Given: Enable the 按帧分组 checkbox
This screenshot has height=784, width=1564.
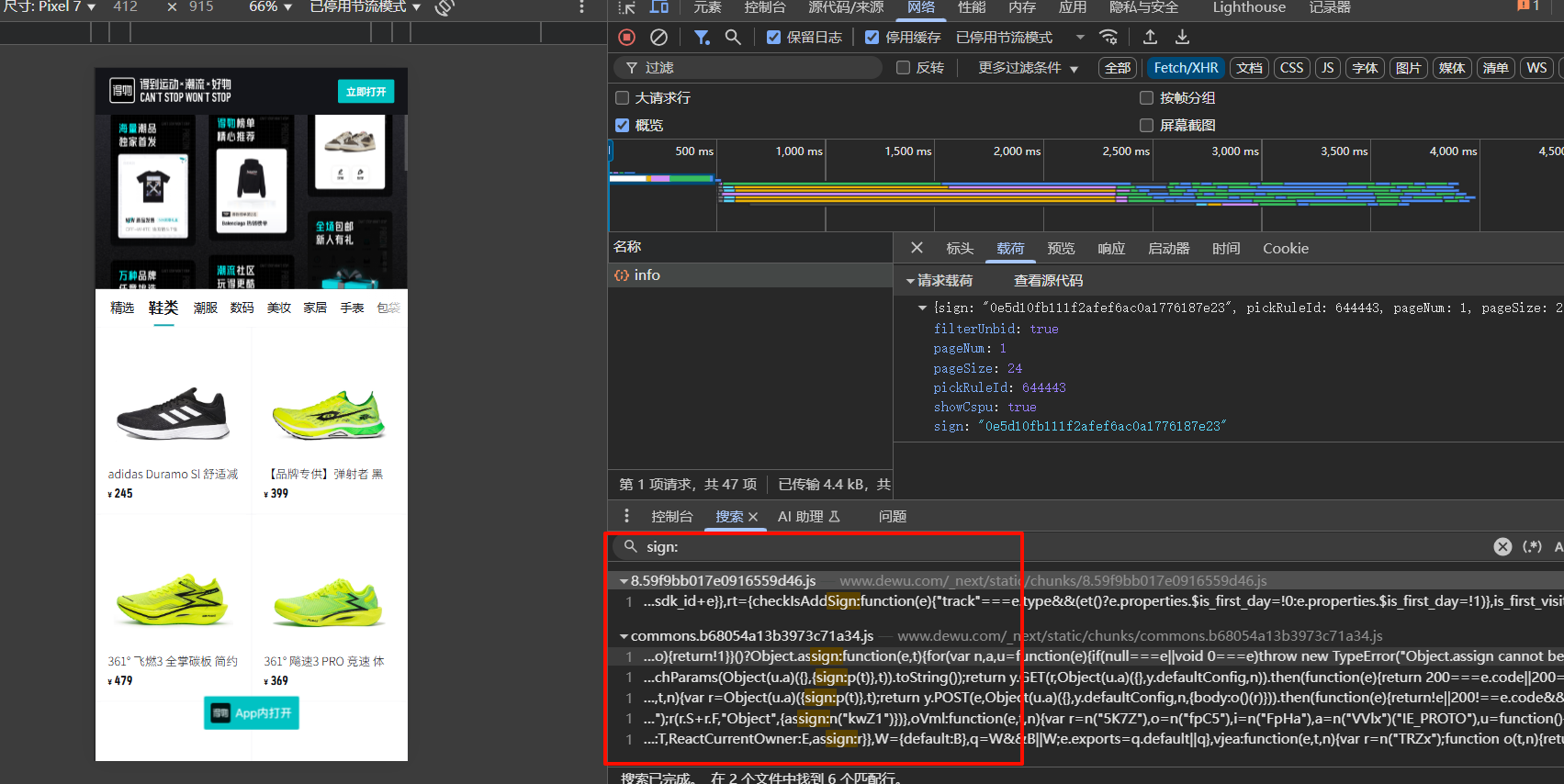Looking at the screenshot, I should 1146,98.
